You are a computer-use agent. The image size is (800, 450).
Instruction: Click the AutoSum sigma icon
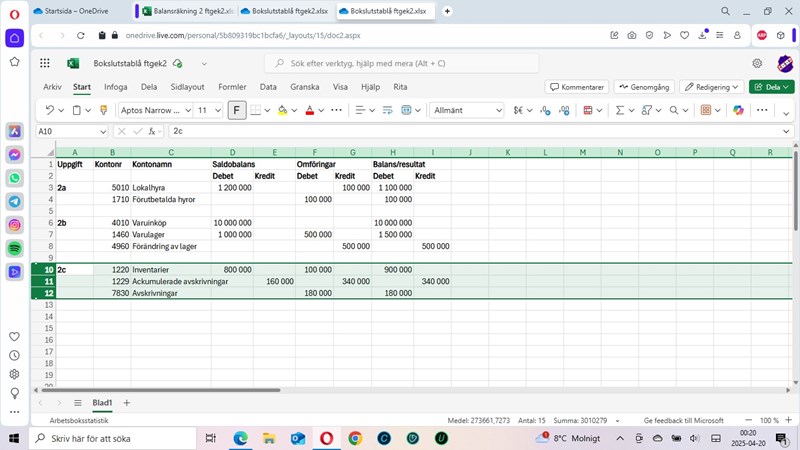point(619,110)
